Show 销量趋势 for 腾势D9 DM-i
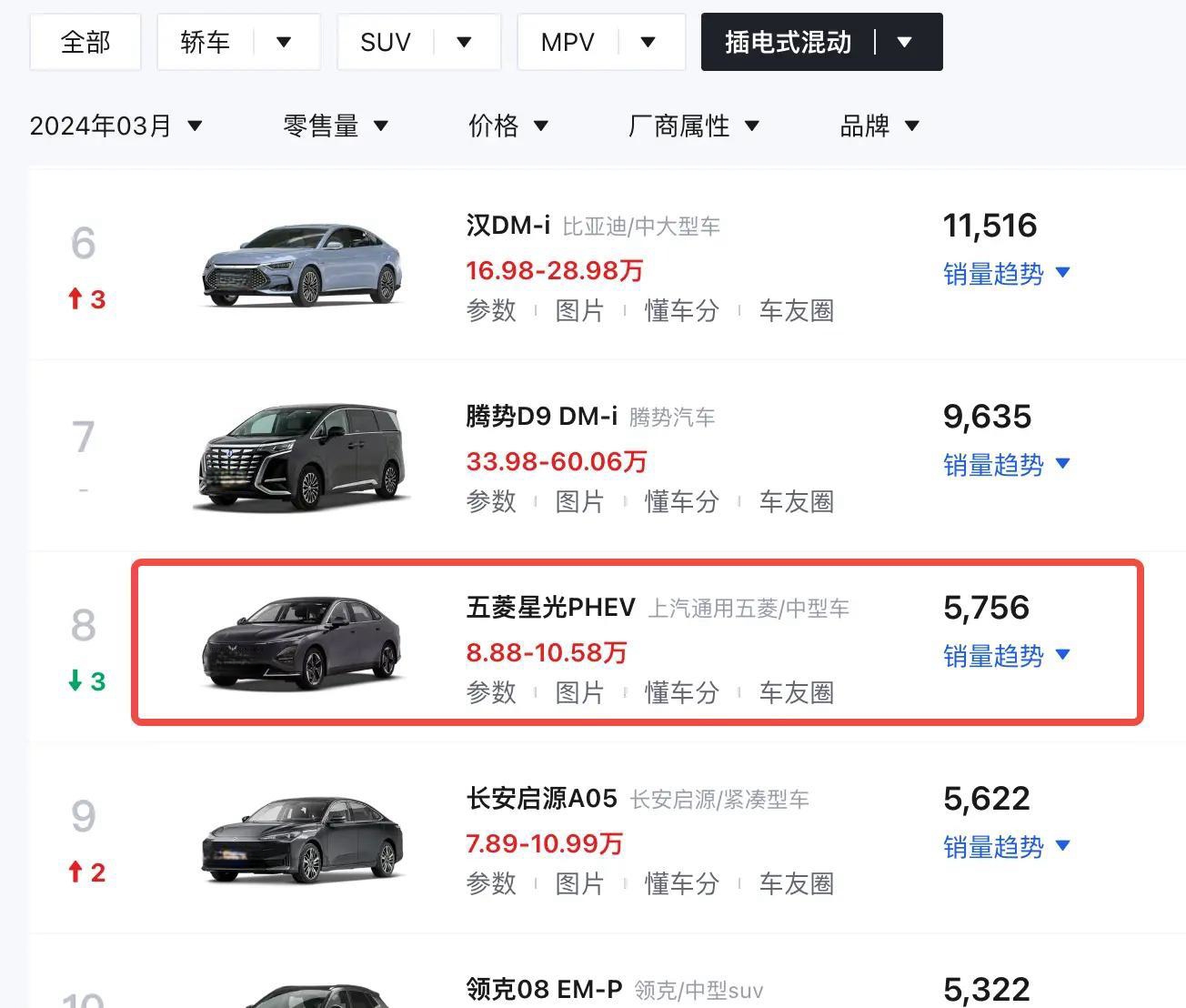The height and width of the screenshot is (1008, 1186). click(x=1006, y=464)
